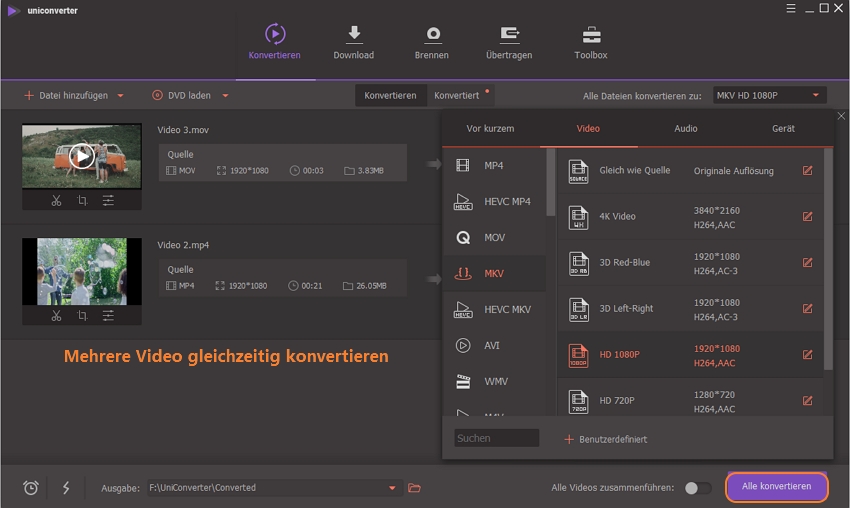The height and width of the screenshot is (508, 850).
Task: Open the MKV HD 1080P output format dropdown
Action: pyautogui.click(x=770, y=95)
